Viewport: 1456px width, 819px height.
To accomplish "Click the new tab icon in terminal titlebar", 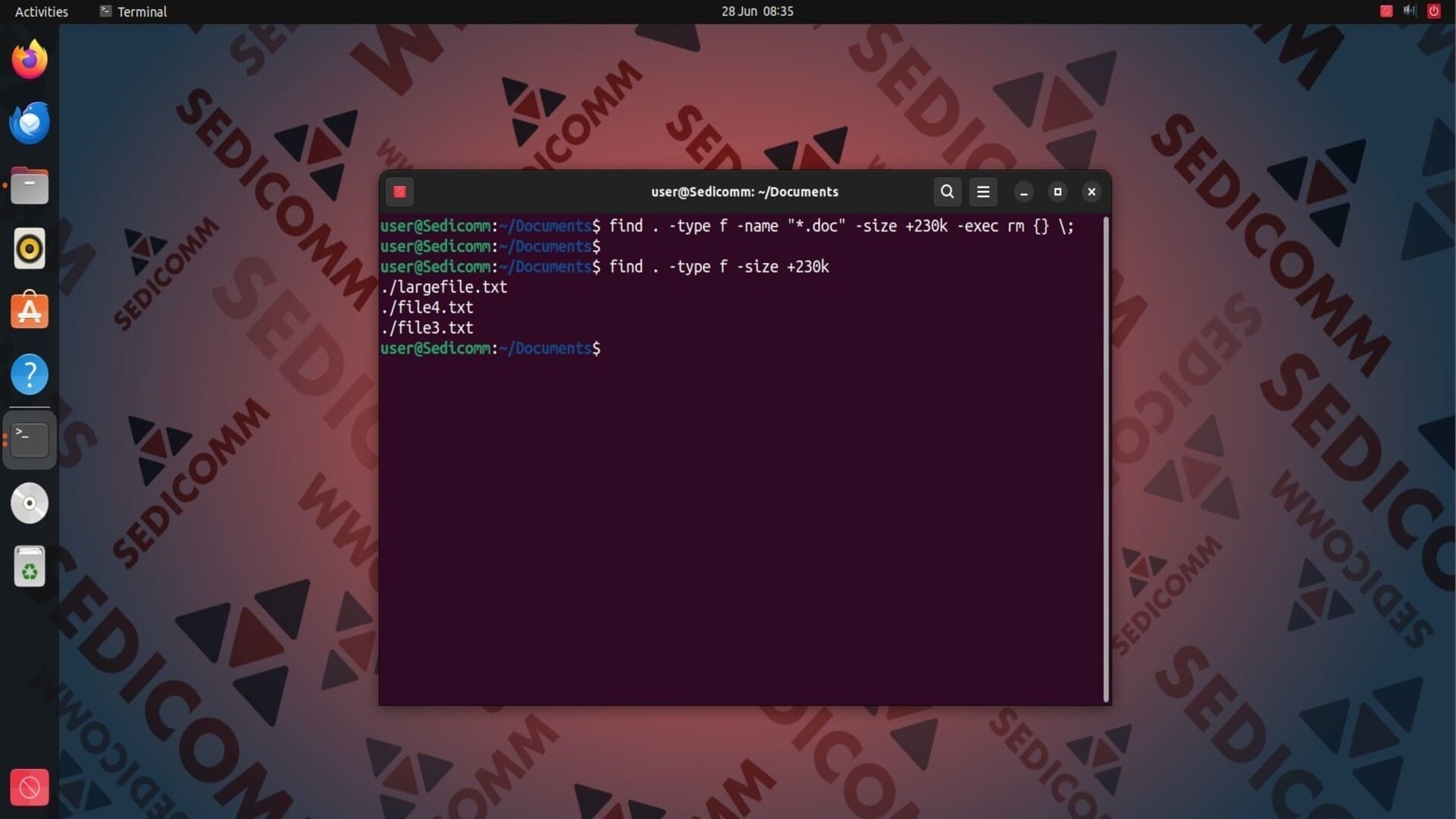I will click(x=400, y=192).
